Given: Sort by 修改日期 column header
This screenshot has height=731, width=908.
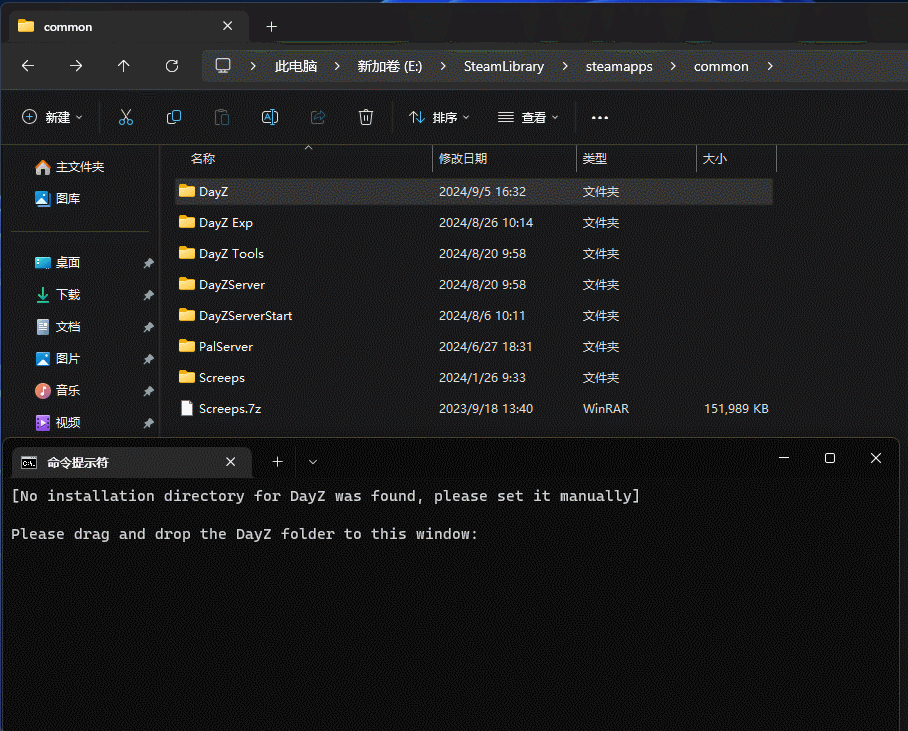Looking at the screenshot, I should pos(463,158).
